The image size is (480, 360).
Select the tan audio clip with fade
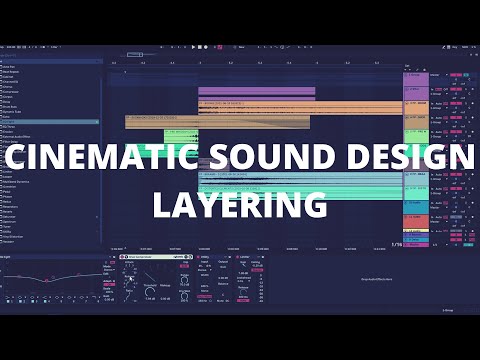(x=217, y=122)
